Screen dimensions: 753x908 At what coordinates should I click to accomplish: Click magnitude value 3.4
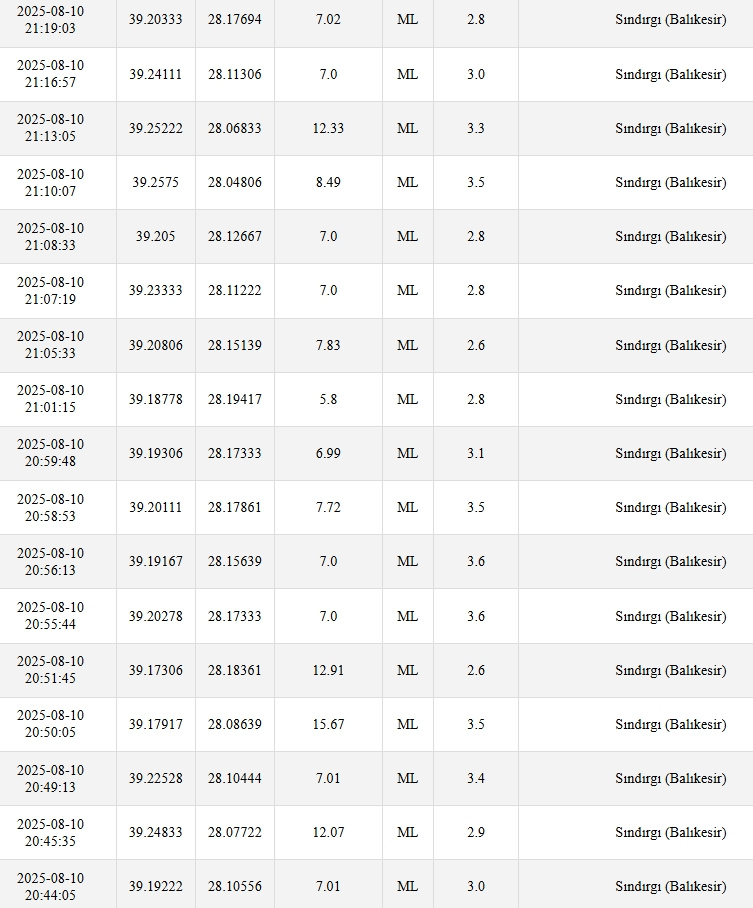(476, 778)
